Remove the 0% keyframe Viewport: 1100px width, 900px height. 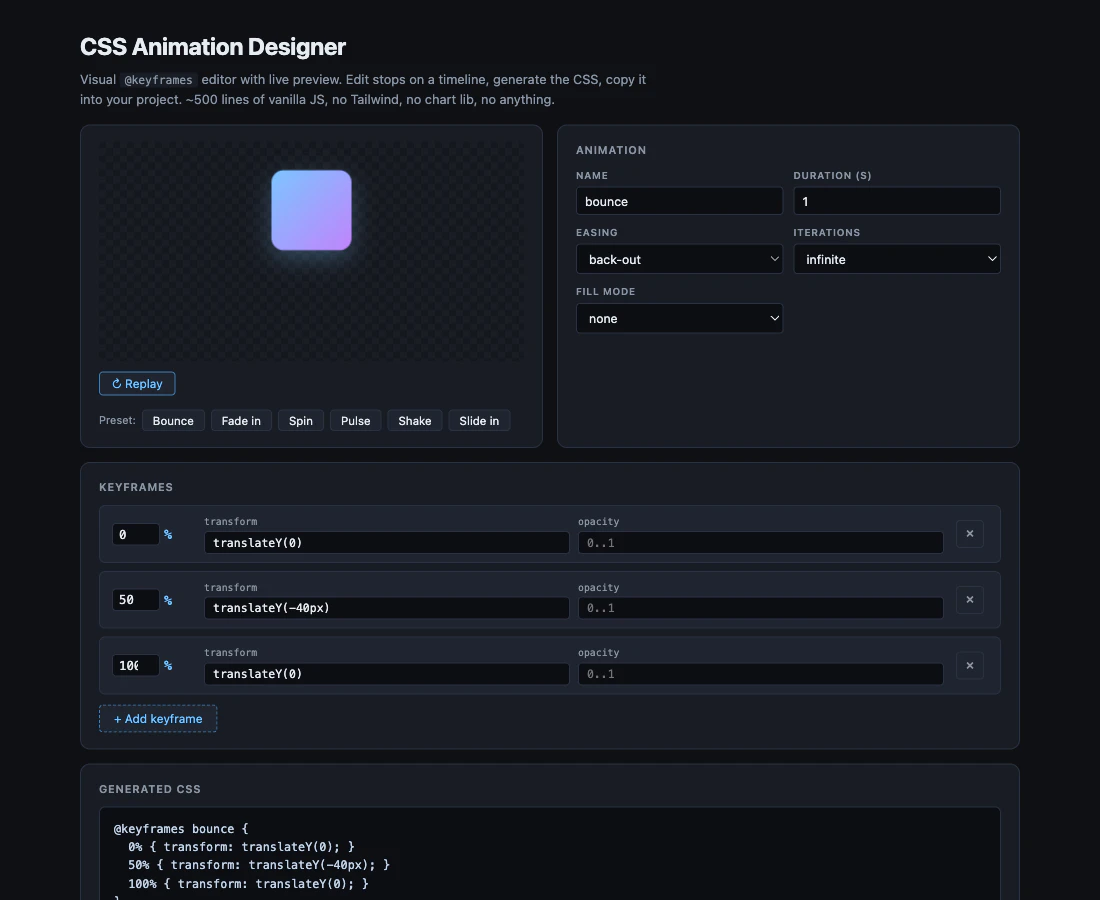(970, 534)
